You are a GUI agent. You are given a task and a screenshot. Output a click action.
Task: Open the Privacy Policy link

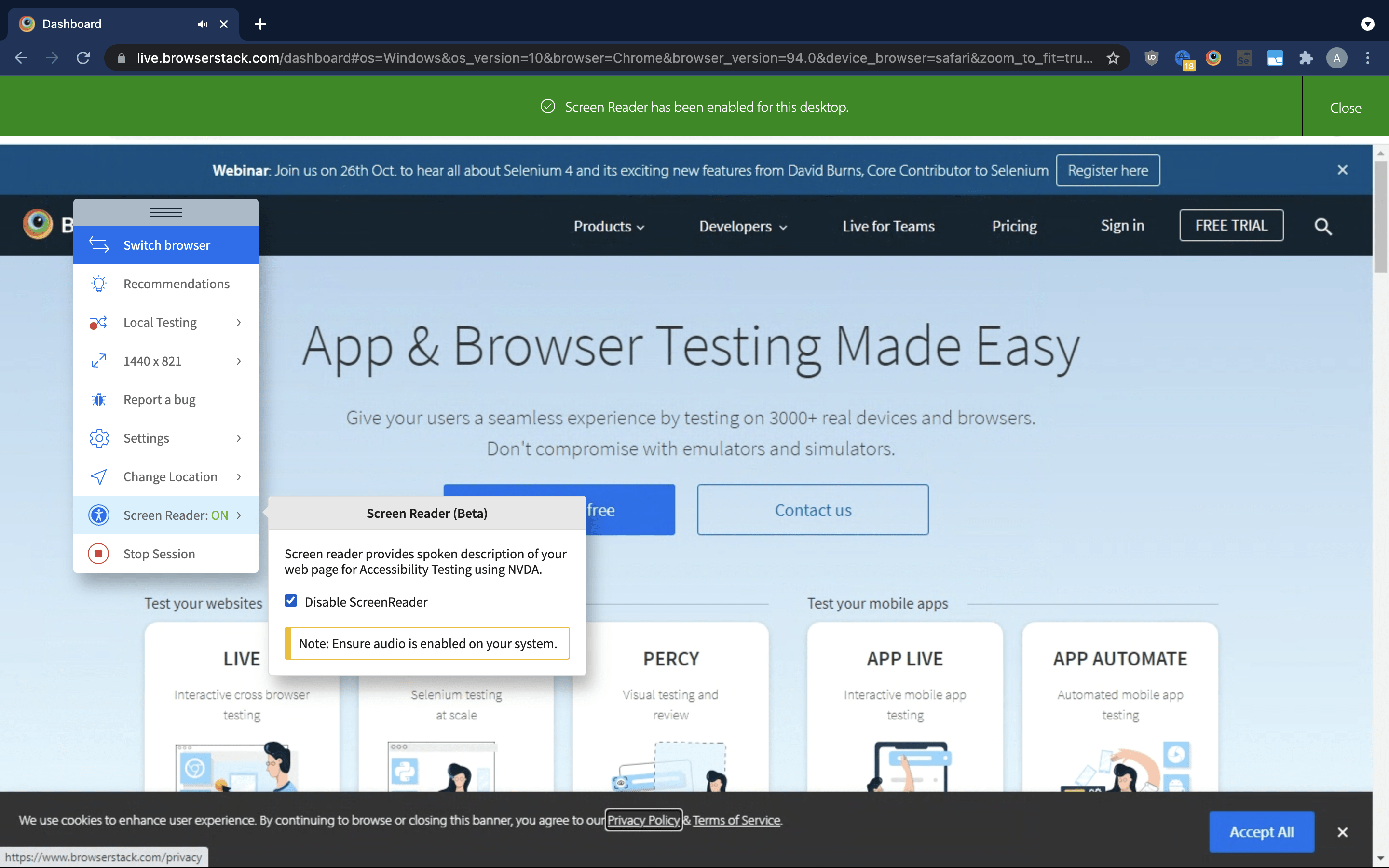pyautogui.click(x=642, y=820)
